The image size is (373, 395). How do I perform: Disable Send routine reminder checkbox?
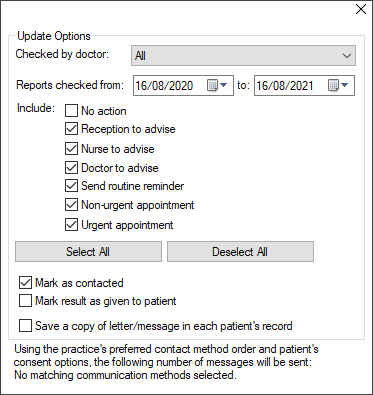point(71,186)
